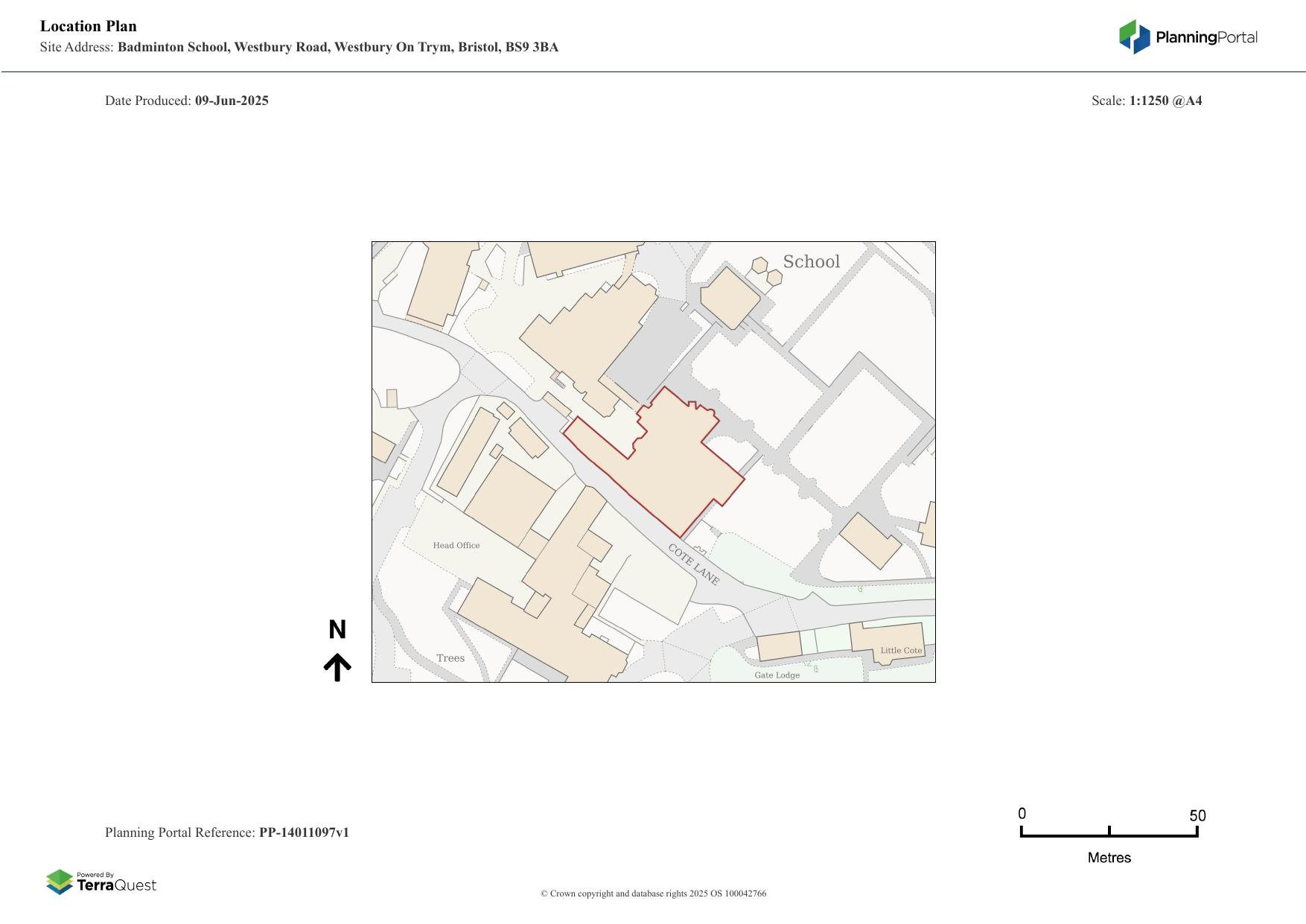
Task: Click the School label on the map
Action: [x=811, y=261]
